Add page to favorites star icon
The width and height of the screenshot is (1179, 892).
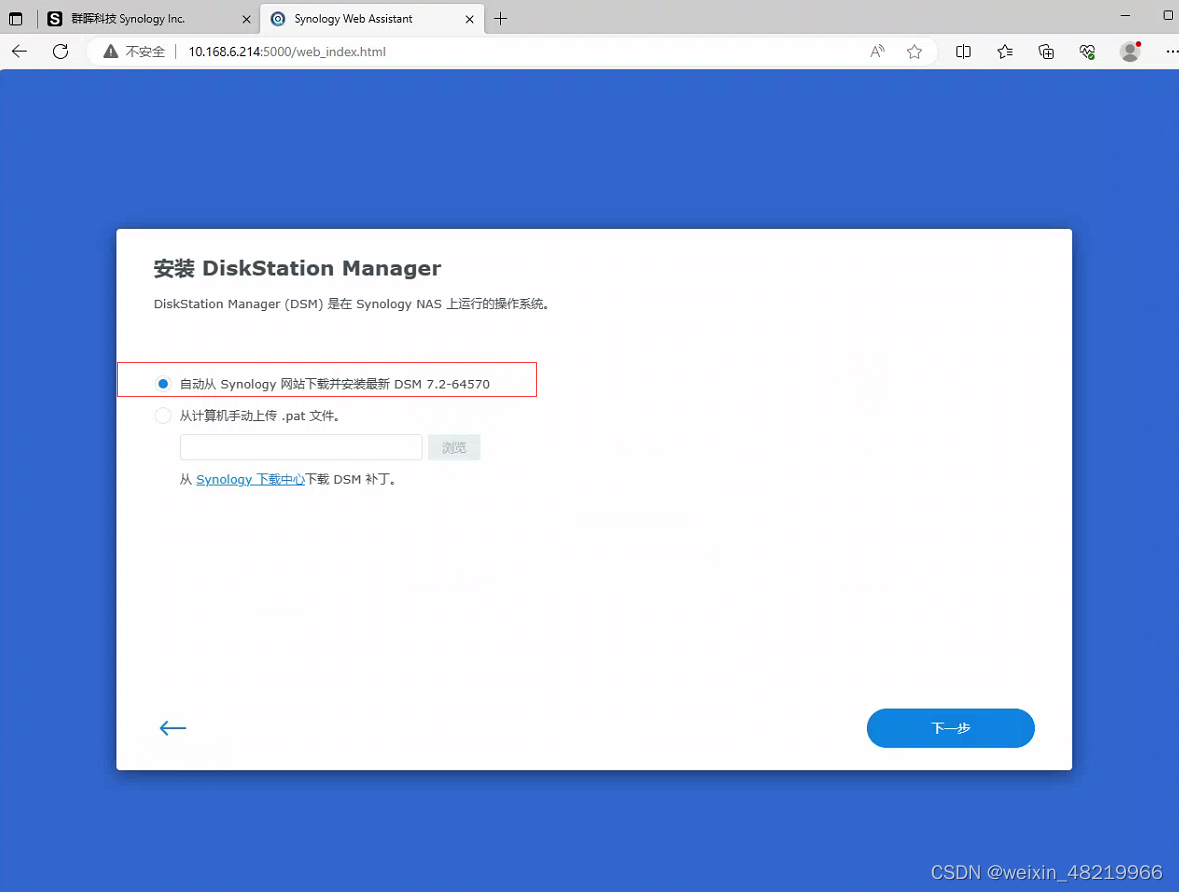pos(914,51)
